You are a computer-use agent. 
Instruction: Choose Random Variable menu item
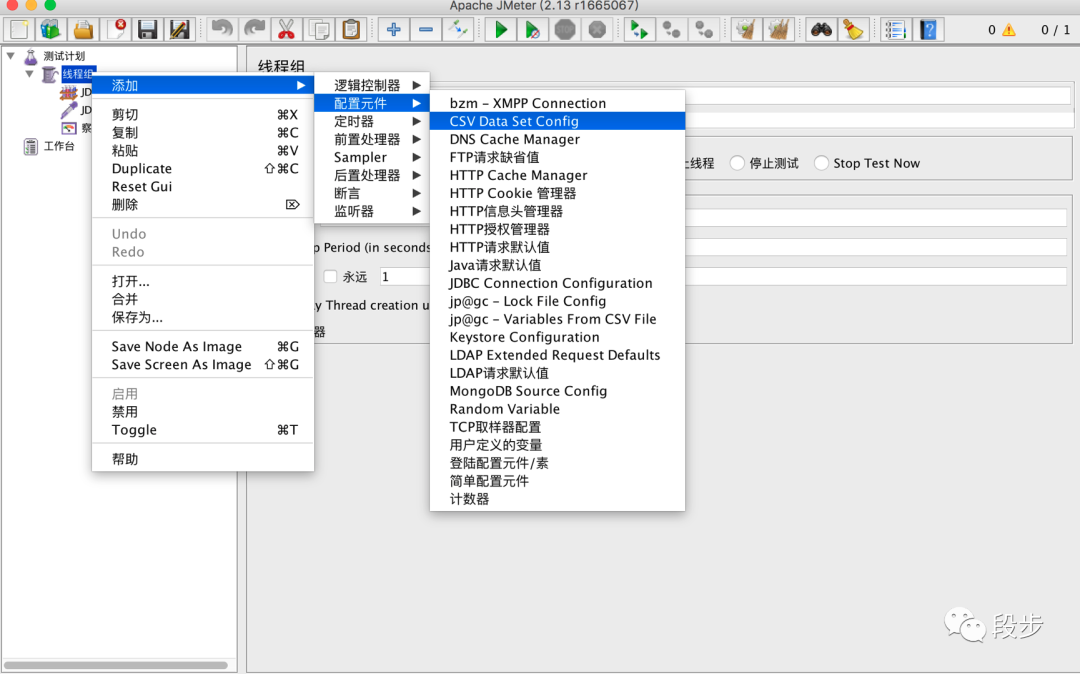(557, 409)
